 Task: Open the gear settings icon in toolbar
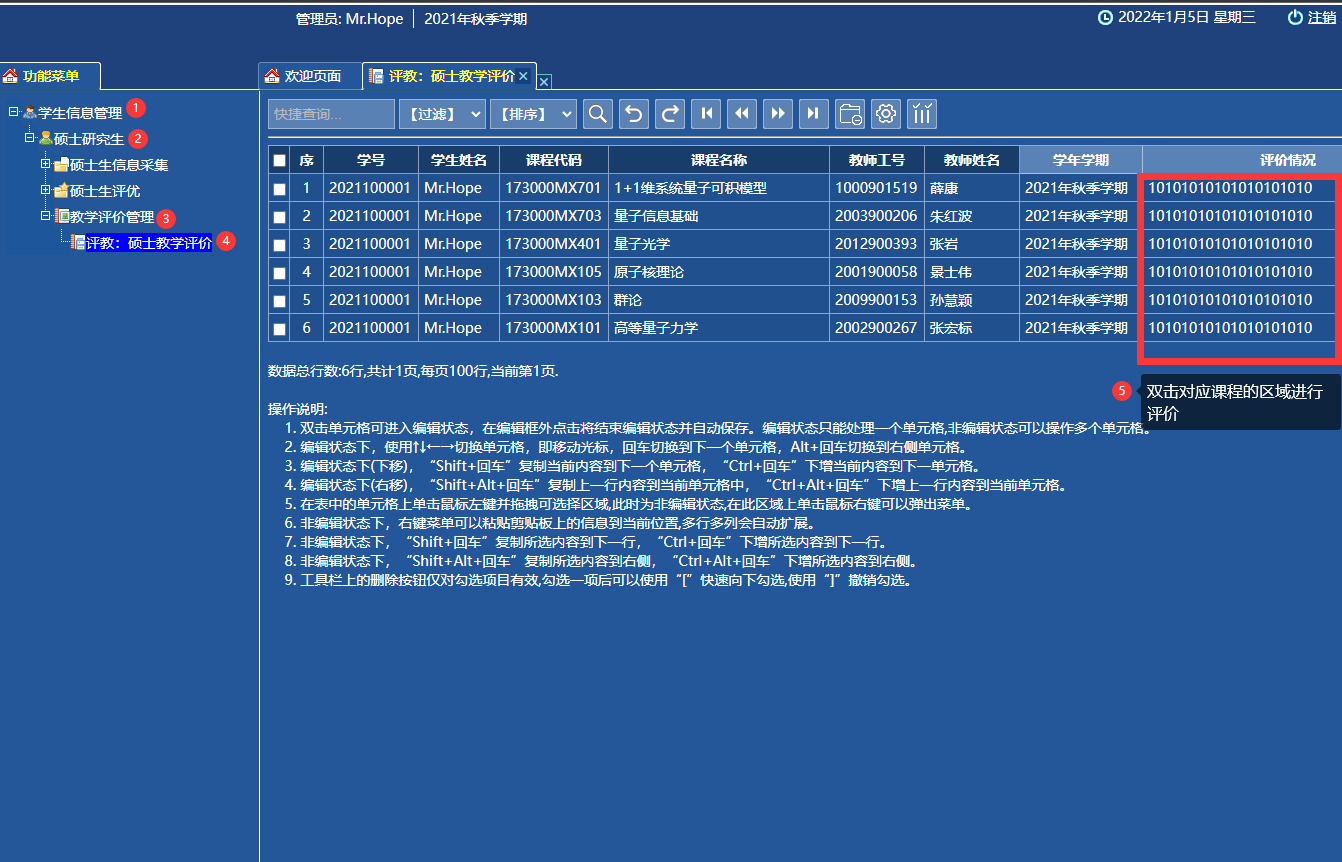click(886, 114)
